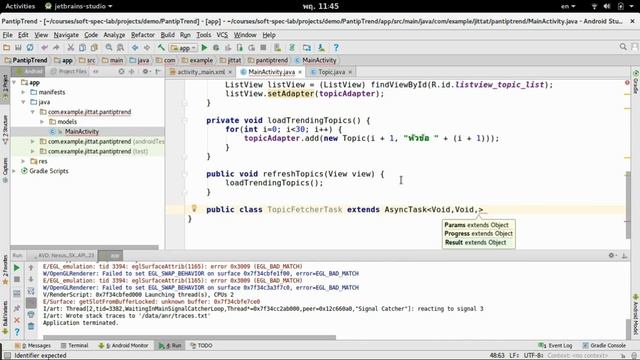640x360 pixels.
Task: Open the File menu
Action: point(7,35)
